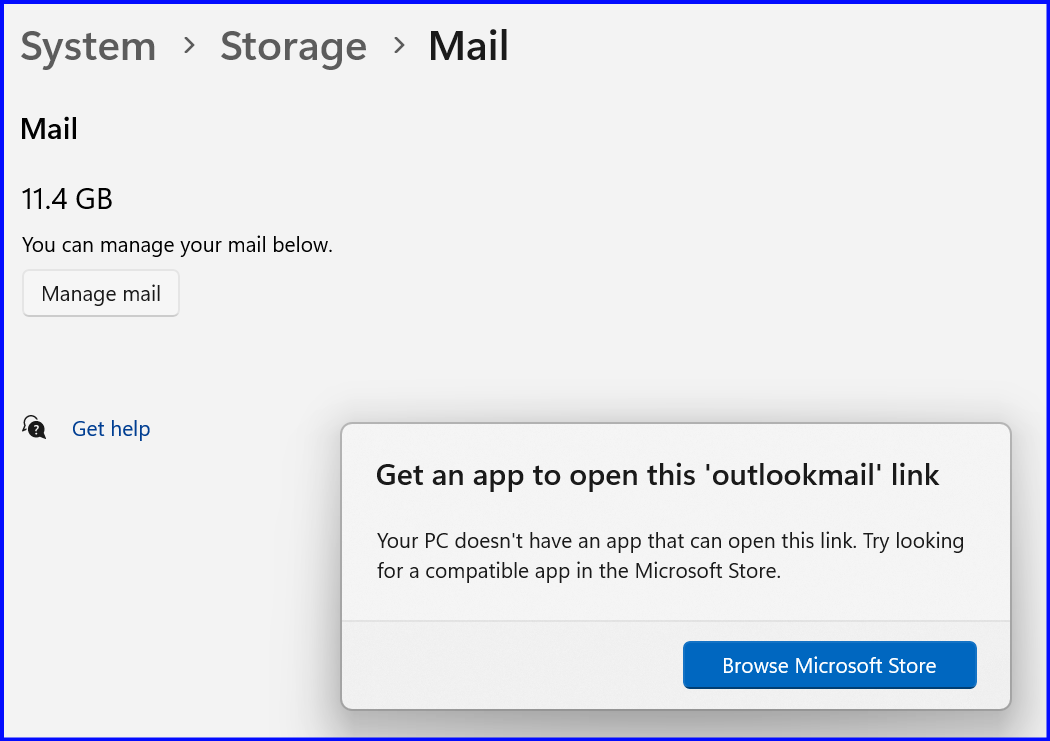Screen dimensions: 1050x741
Task: Click the 'Get an app to open' dialog title
Action: [658, 475]
